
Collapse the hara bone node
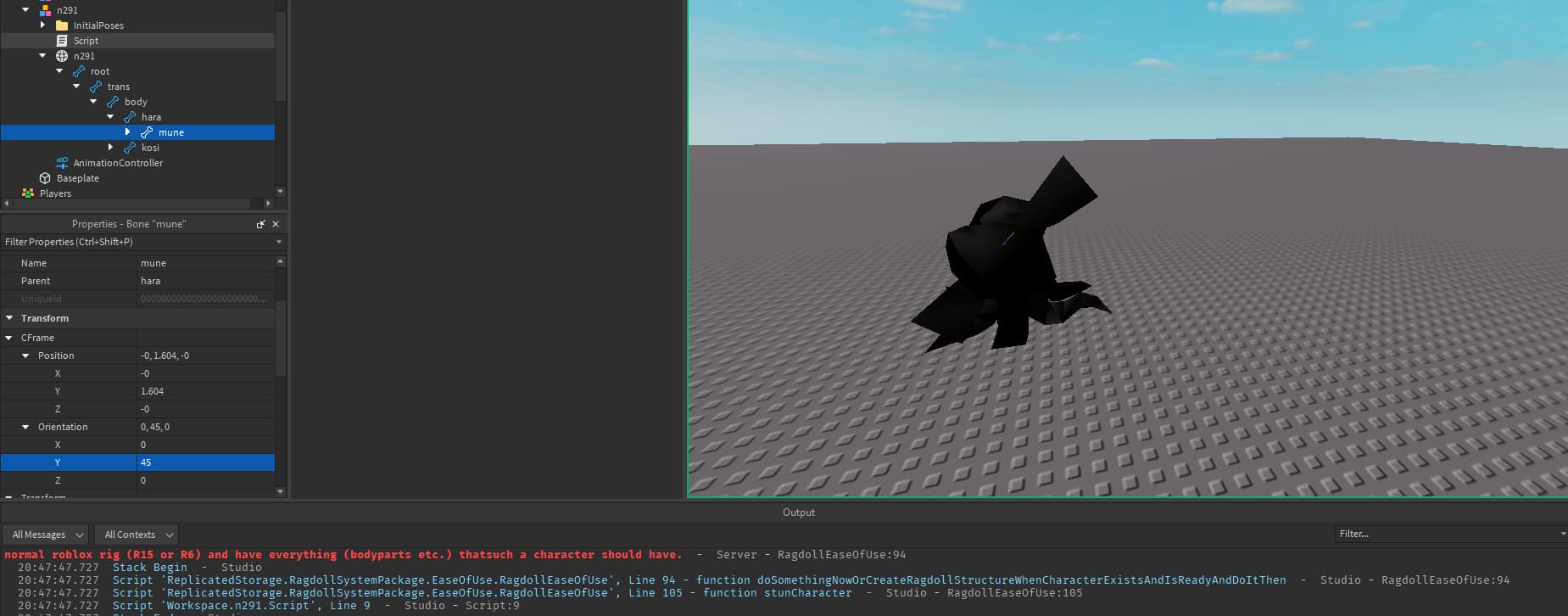point(110,117)
